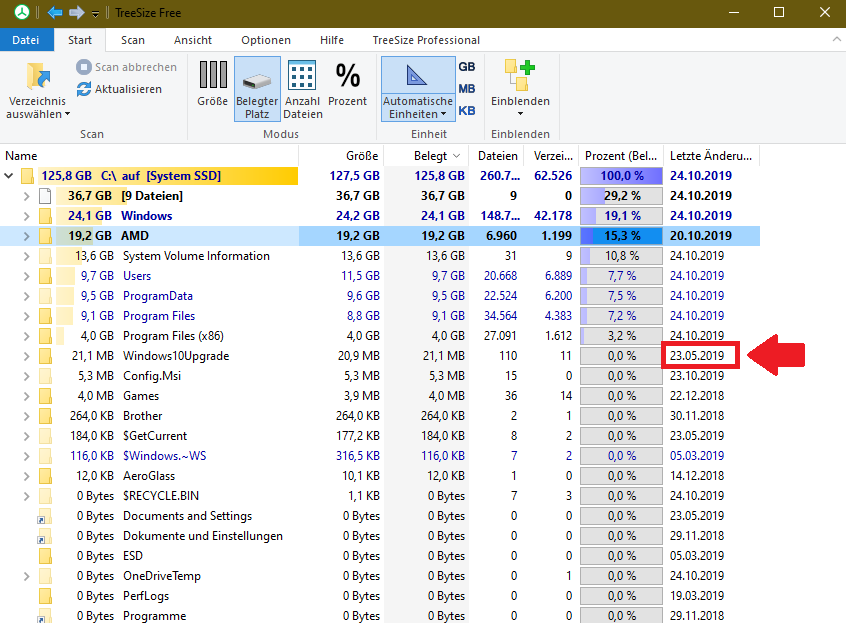The height and width of the screenshot is (623, 846).
Task: Open the Datei menu
Action: [26, 40]
